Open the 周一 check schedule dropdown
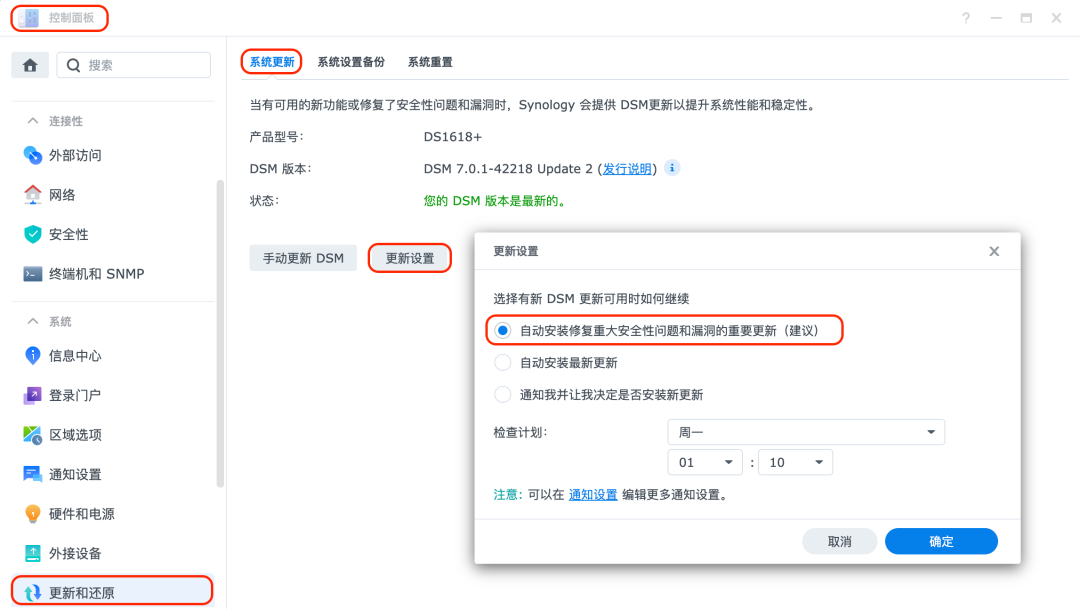Screen dimensions: 1080x609 pyautogui.click(x=806, y=432)
